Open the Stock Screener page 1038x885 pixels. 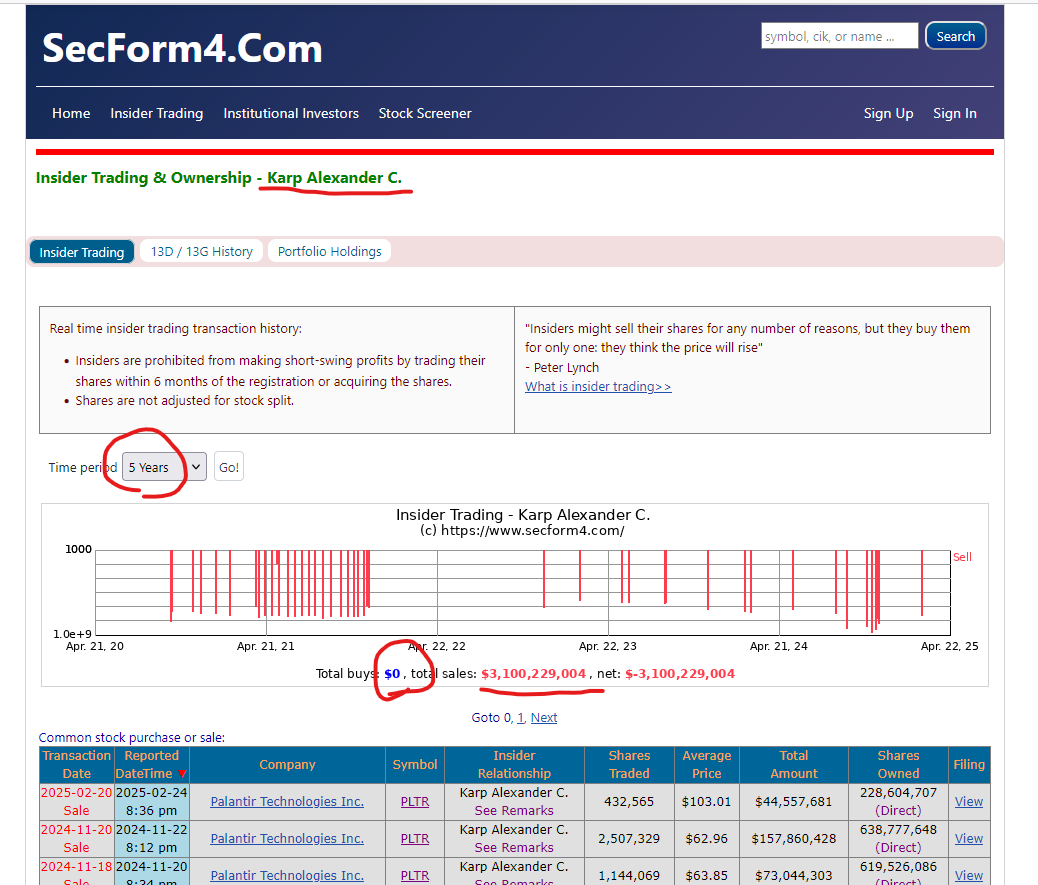(425, 113)
